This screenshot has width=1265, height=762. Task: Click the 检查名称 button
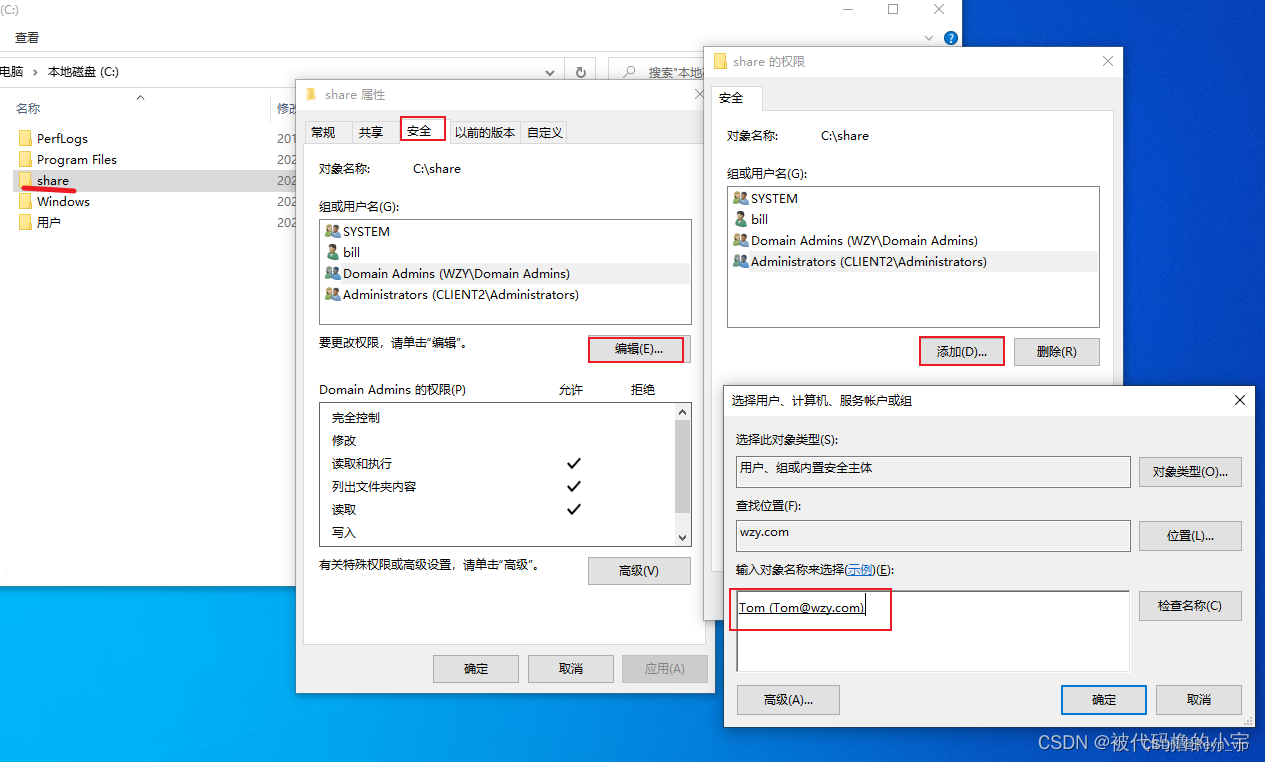(1189, 605)
